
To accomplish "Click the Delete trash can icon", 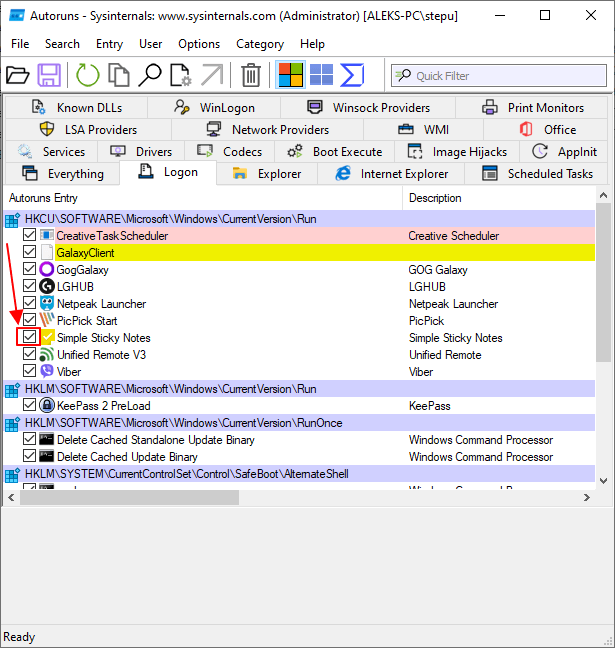I will [x=251, y=75].
